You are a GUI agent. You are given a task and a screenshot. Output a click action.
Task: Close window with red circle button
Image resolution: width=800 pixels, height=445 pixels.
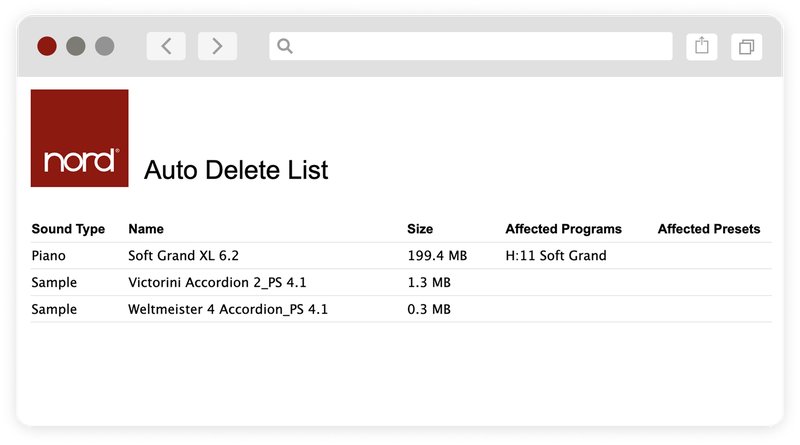tap(47, 46)
